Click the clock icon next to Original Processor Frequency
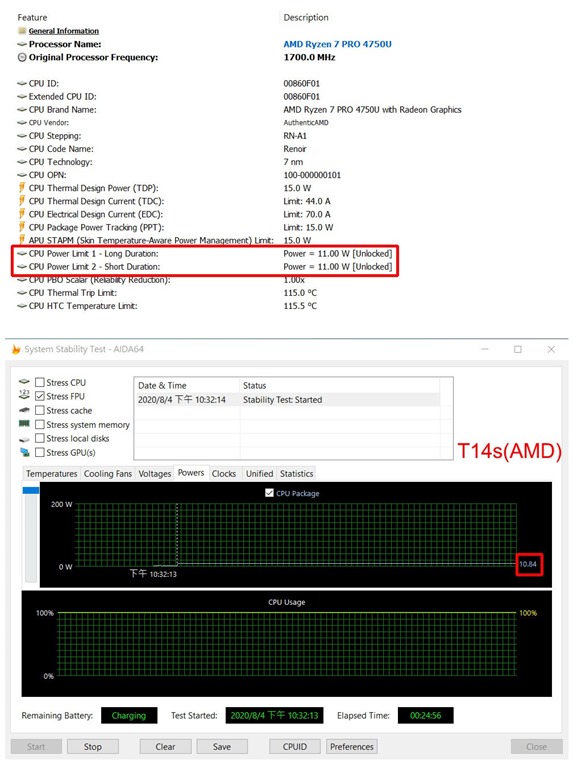 tap(22, 57)
